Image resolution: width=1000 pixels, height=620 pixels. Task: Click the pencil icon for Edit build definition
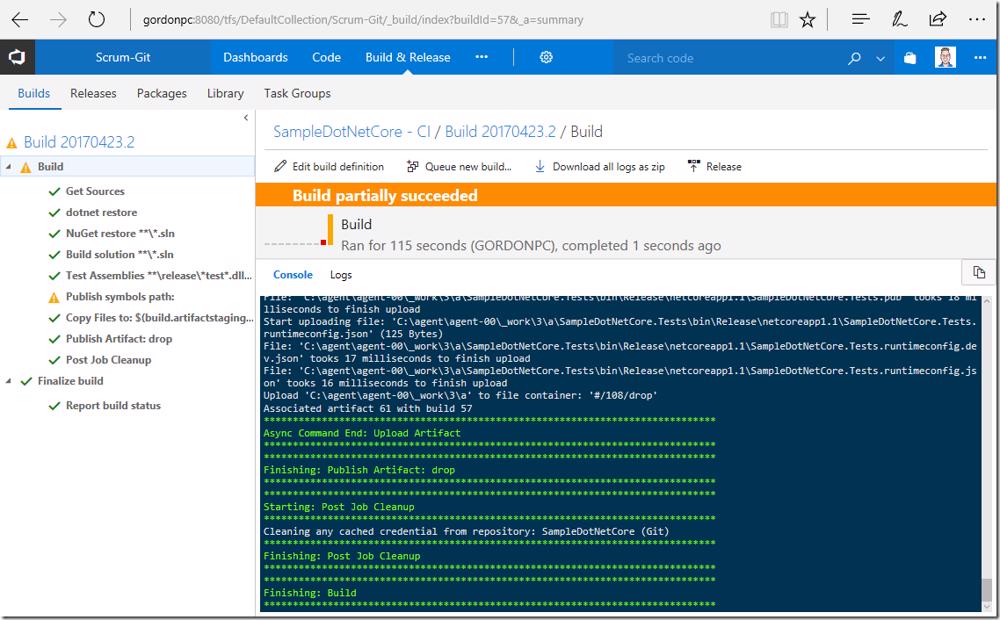click(x=280, y=166)
